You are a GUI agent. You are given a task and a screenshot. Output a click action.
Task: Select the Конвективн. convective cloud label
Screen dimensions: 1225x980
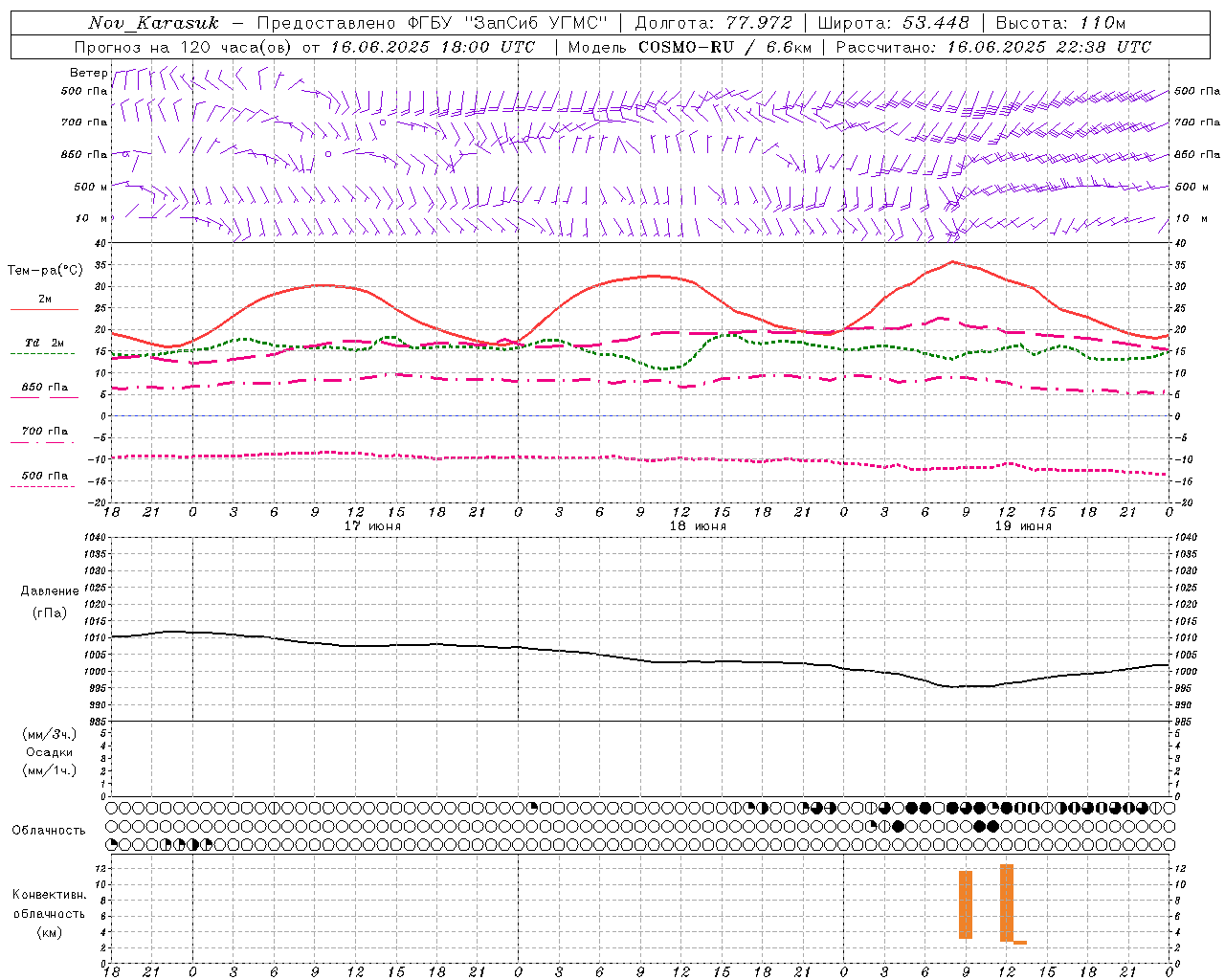49,895
